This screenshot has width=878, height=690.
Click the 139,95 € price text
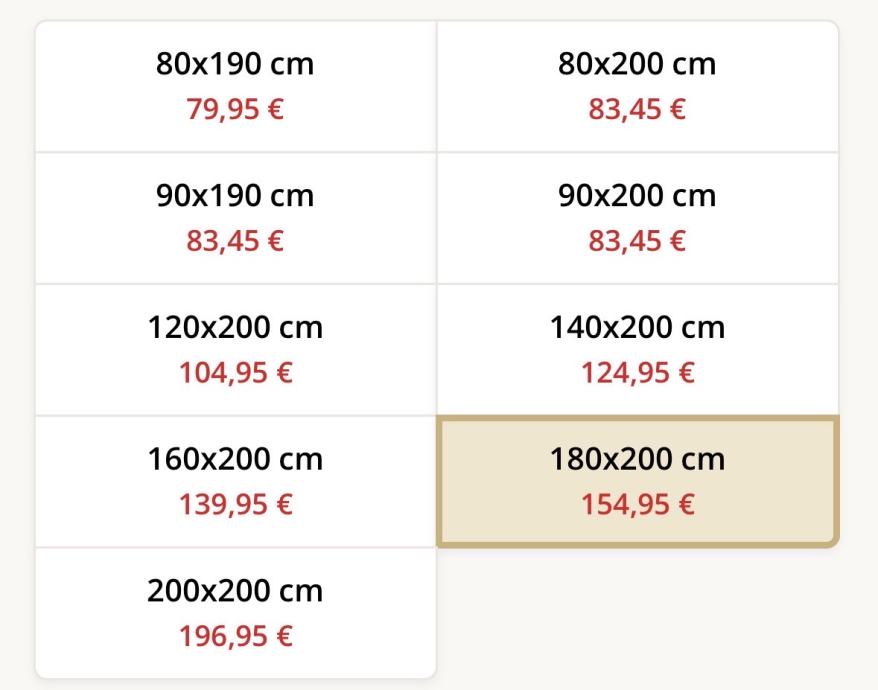click(235, 505)
